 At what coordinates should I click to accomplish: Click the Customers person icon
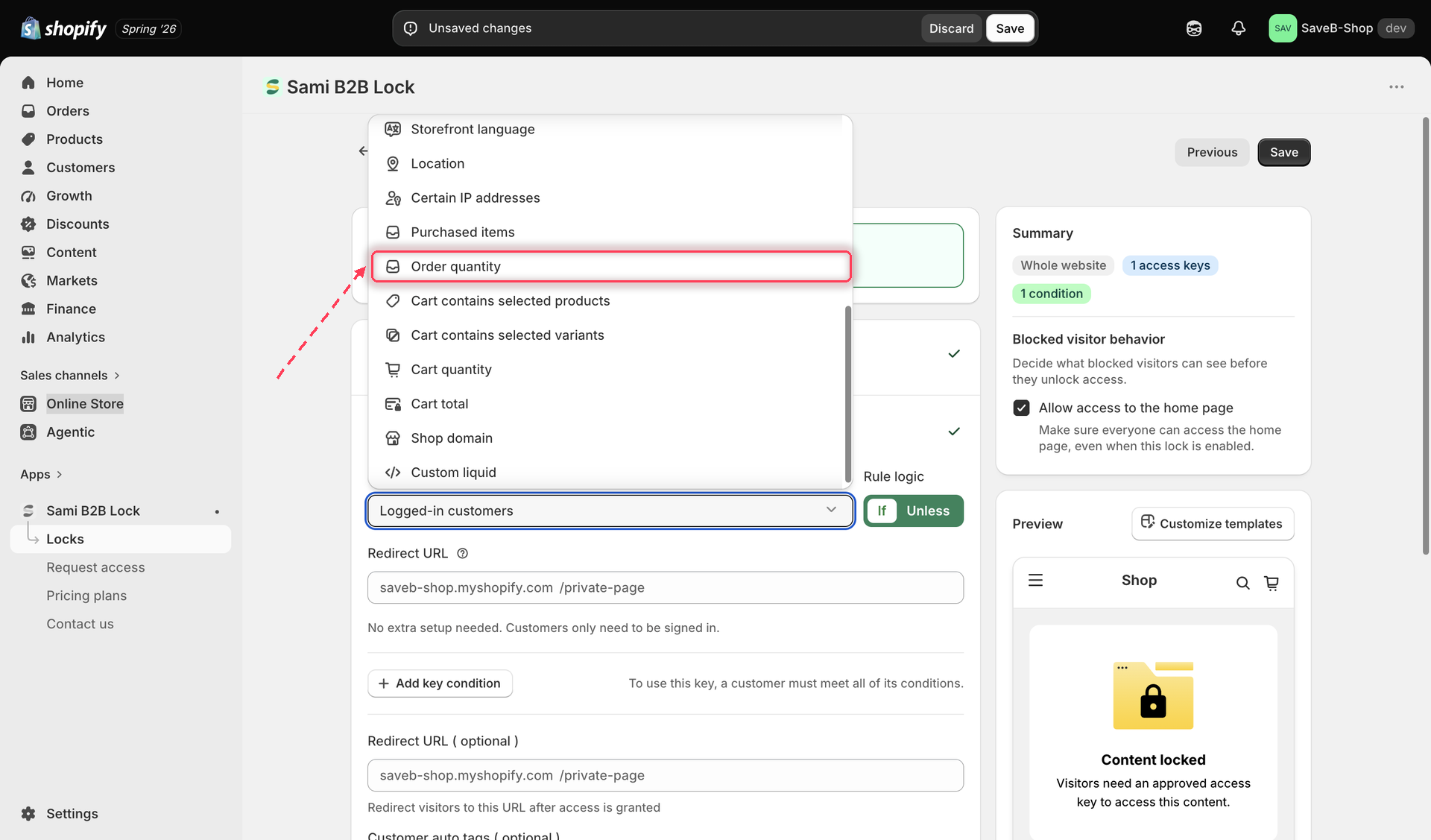[28, 168]
